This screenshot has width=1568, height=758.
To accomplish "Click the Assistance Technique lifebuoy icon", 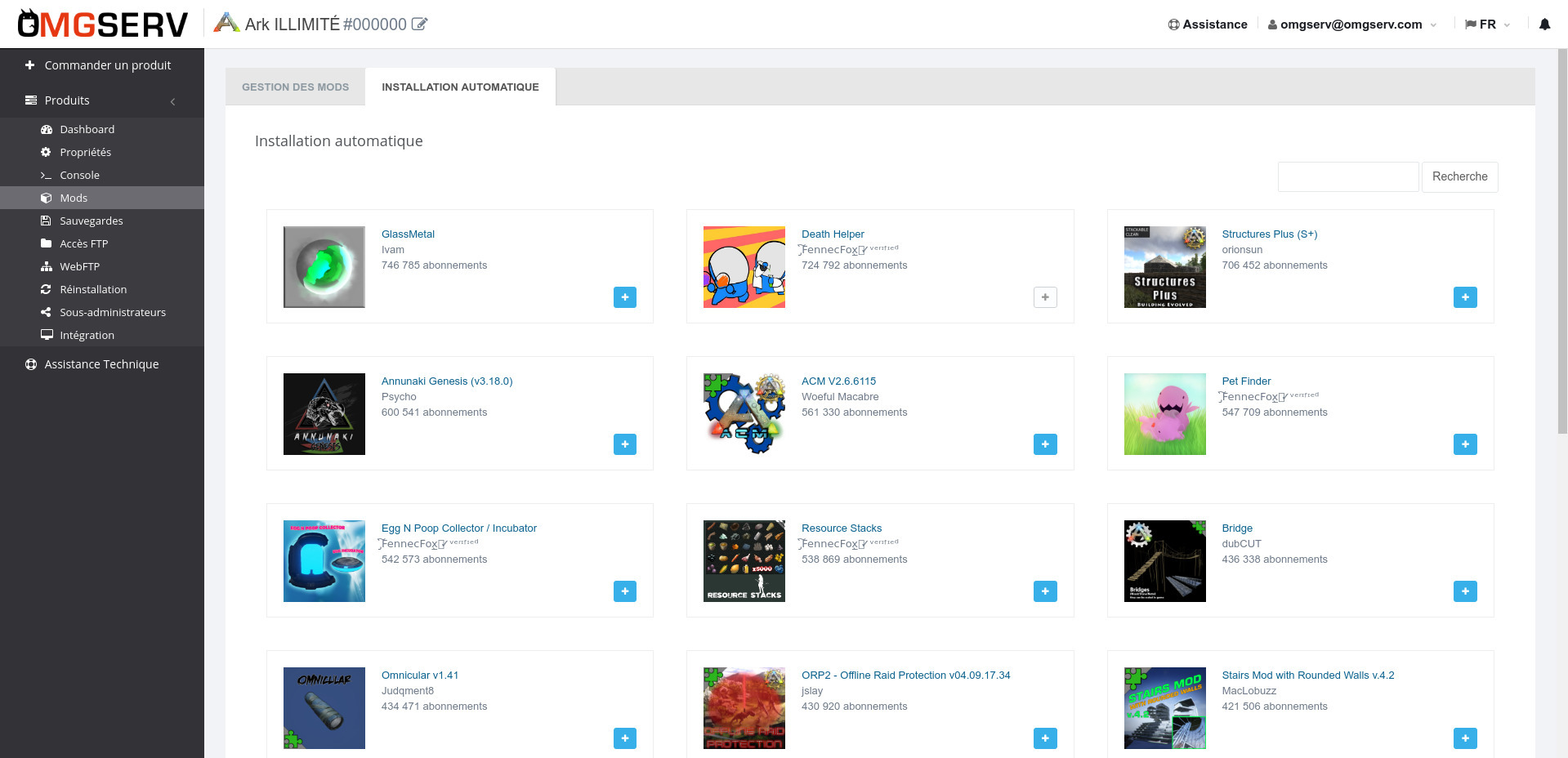I will (x=31, y=364).
